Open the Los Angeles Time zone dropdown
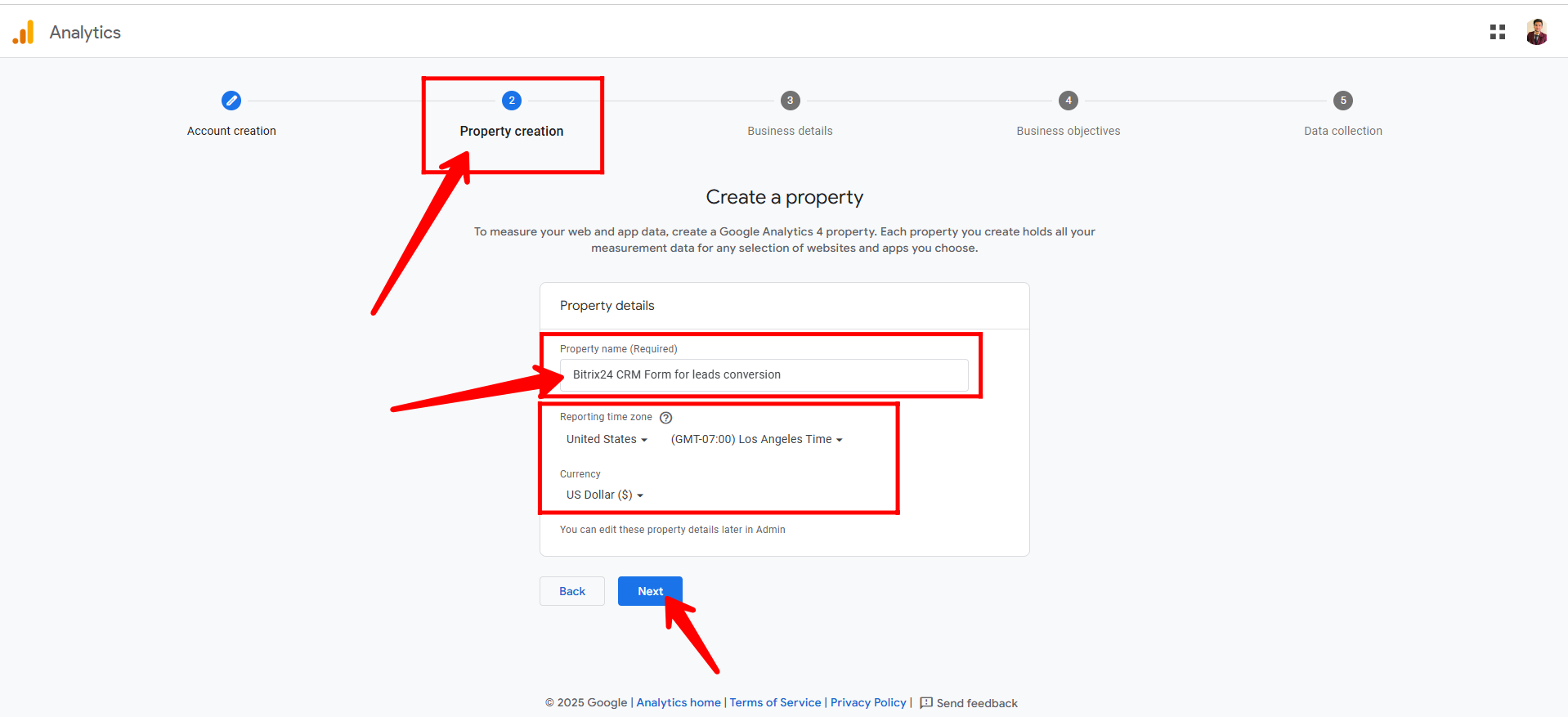Image resolution: width=1568 pixels, height=717 pixels. click(756, 439)
